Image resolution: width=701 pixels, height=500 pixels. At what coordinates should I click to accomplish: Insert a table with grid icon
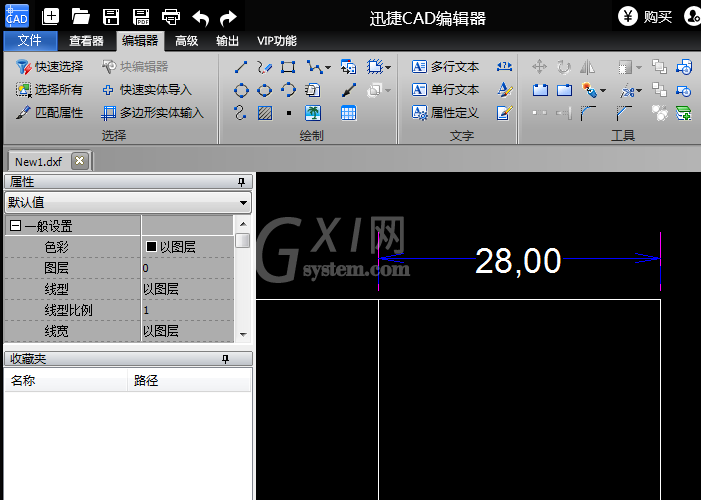(x=348, y=113)
